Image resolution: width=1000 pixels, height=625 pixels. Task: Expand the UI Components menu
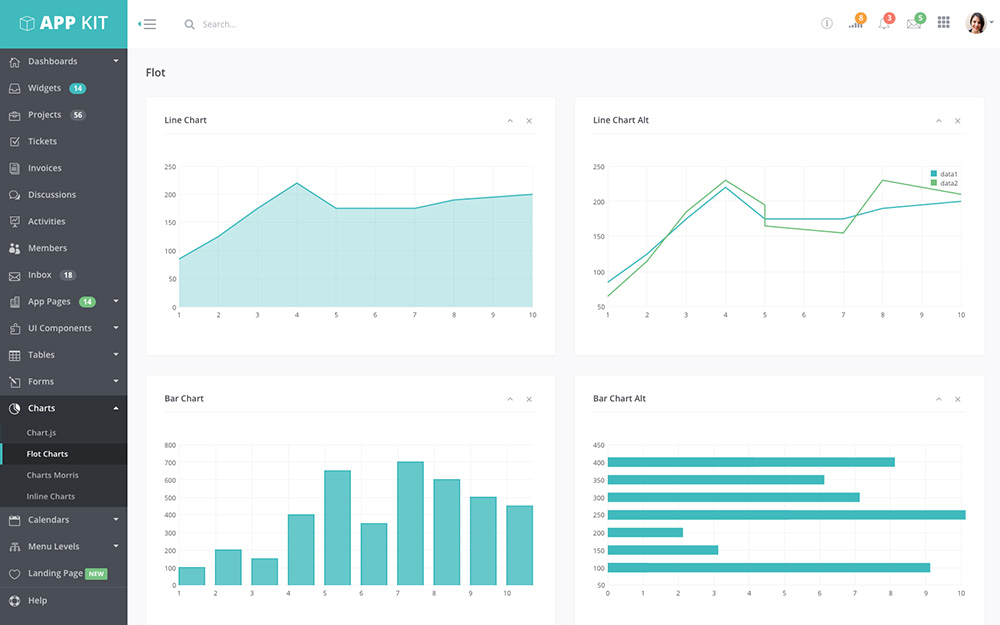point(64,328)
